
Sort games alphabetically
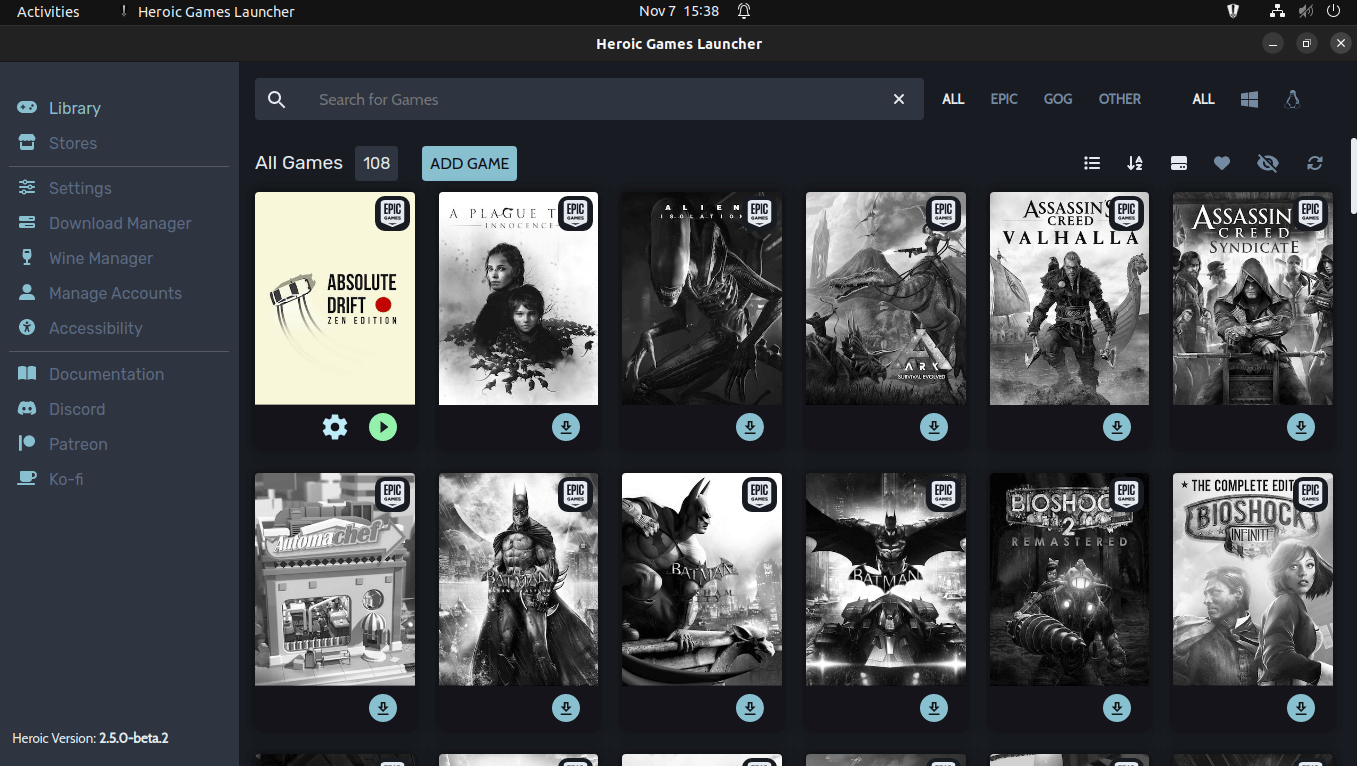(x=1135, y=163)
